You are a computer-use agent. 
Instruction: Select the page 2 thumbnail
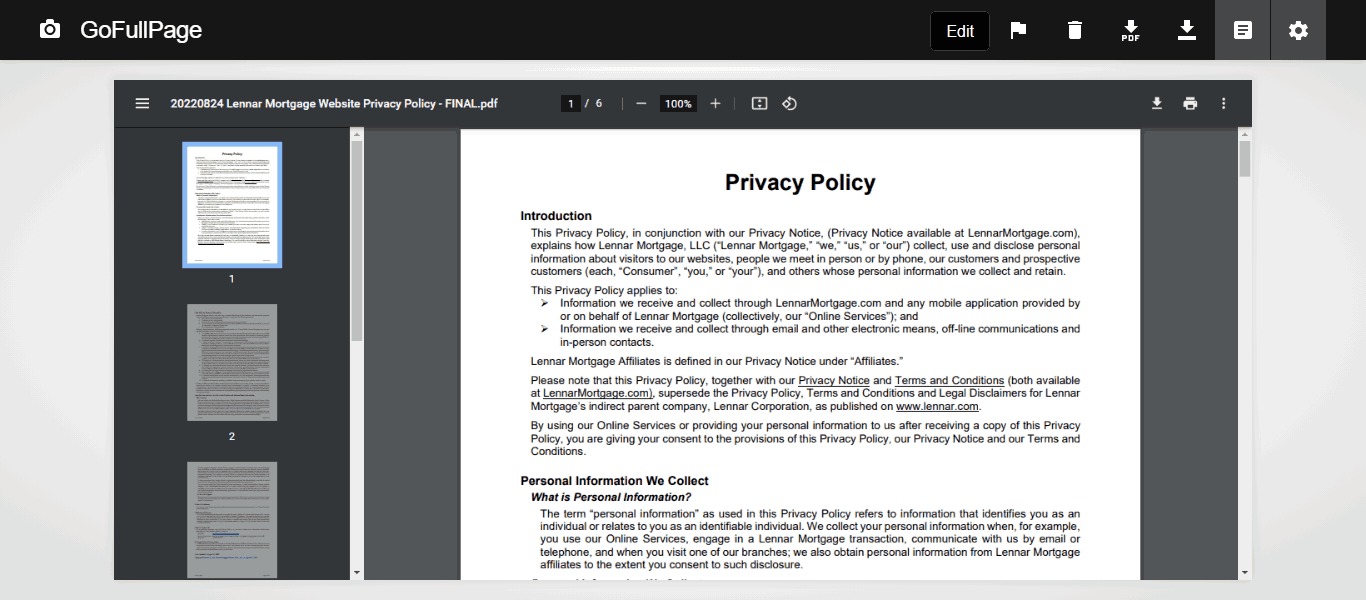coord(231,362)
